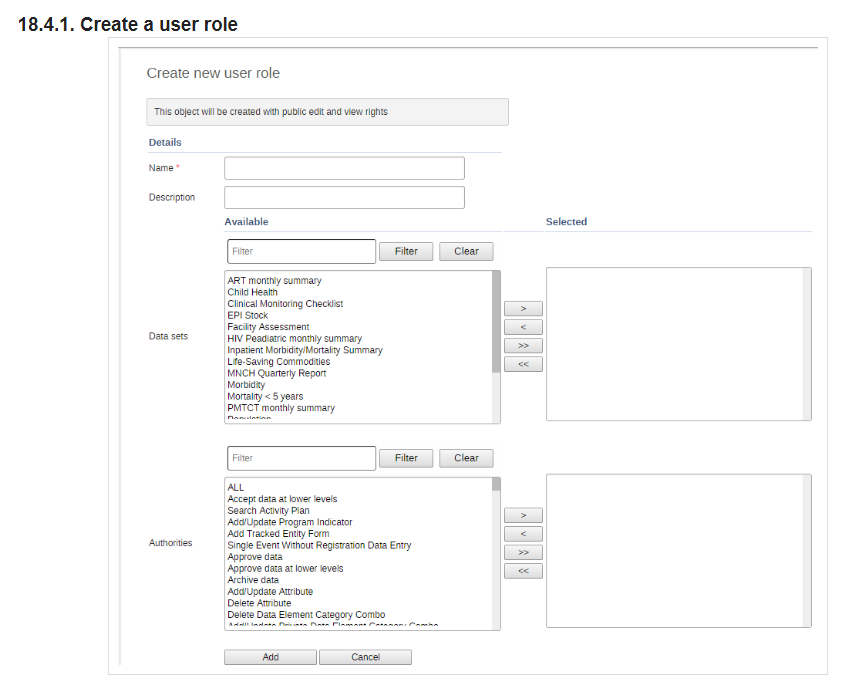Move selected authority right with > button

(523, 515)
